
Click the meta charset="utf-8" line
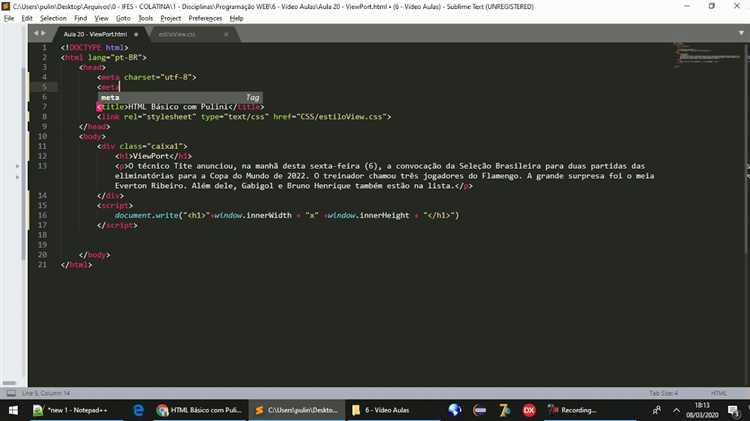(x=146, y=77)
